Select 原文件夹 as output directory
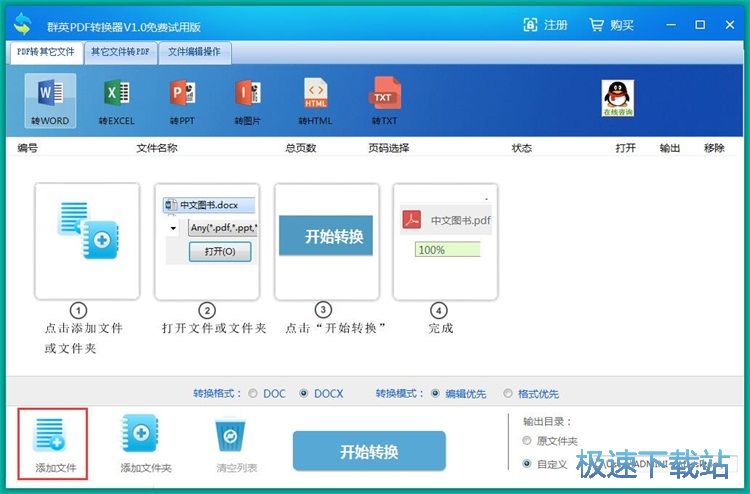This screenshot has height=494, width=750. tap(527, 440)
